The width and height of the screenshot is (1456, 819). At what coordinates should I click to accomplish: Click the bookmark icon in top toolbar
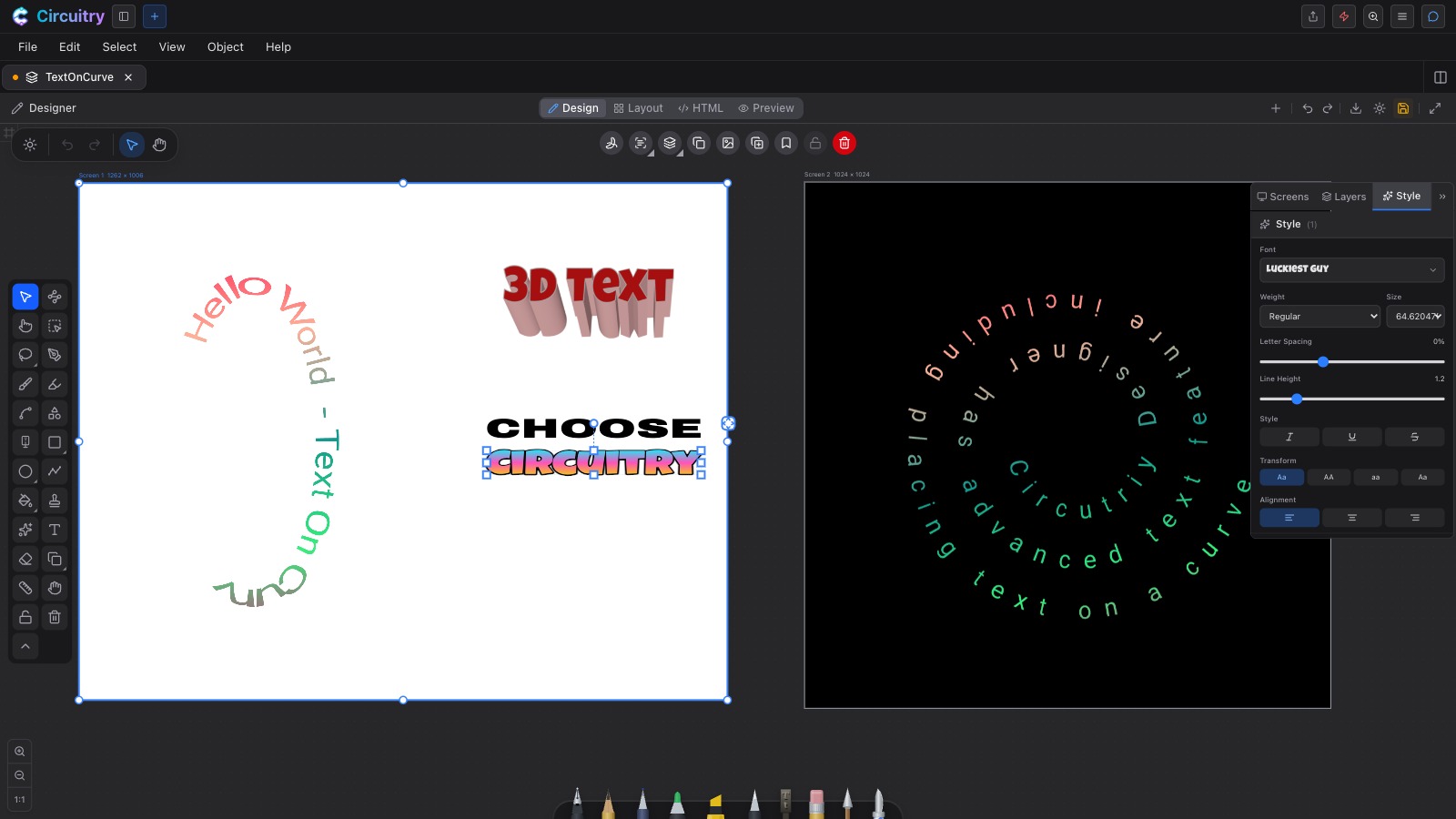point(786,143)
